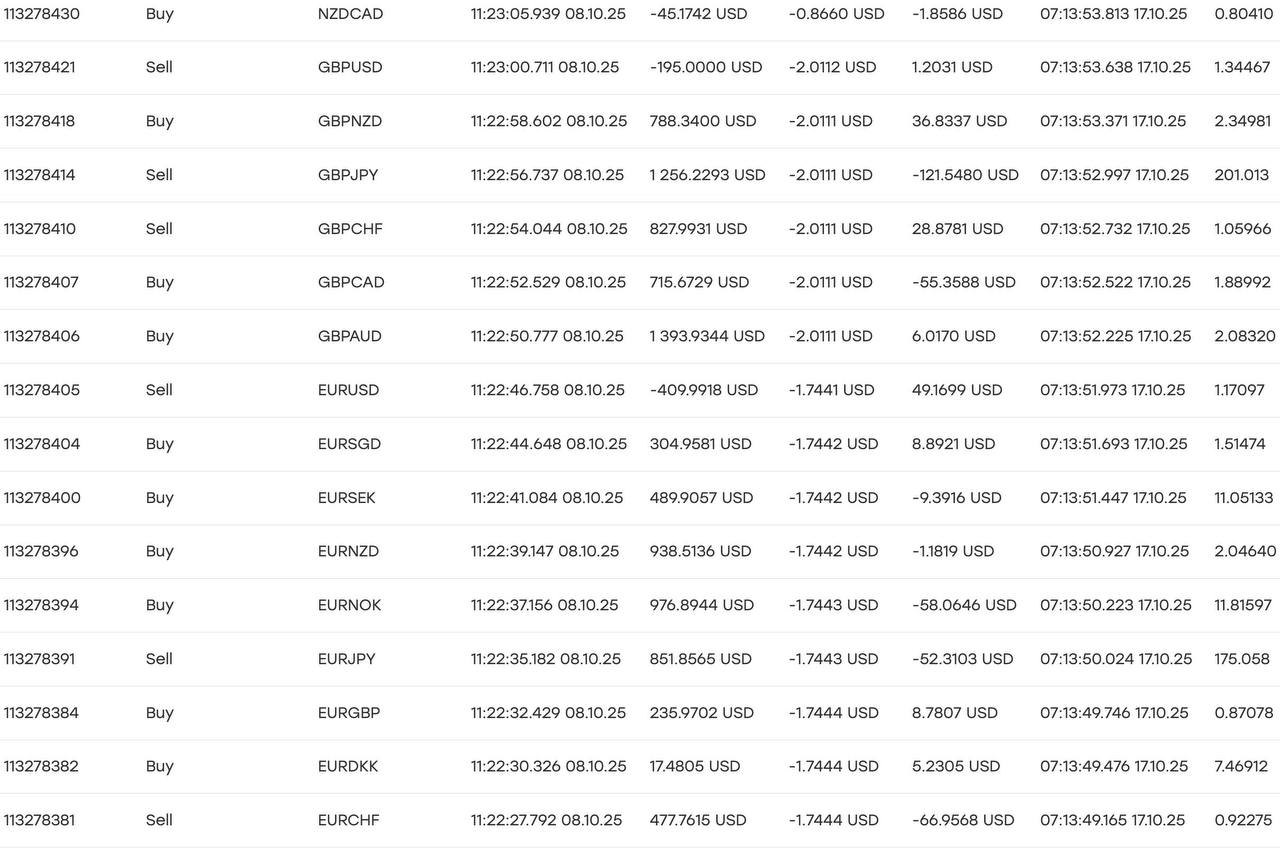Click the 1 256.2293 USD value
The image size is (1280, 856).
[707, 175]
